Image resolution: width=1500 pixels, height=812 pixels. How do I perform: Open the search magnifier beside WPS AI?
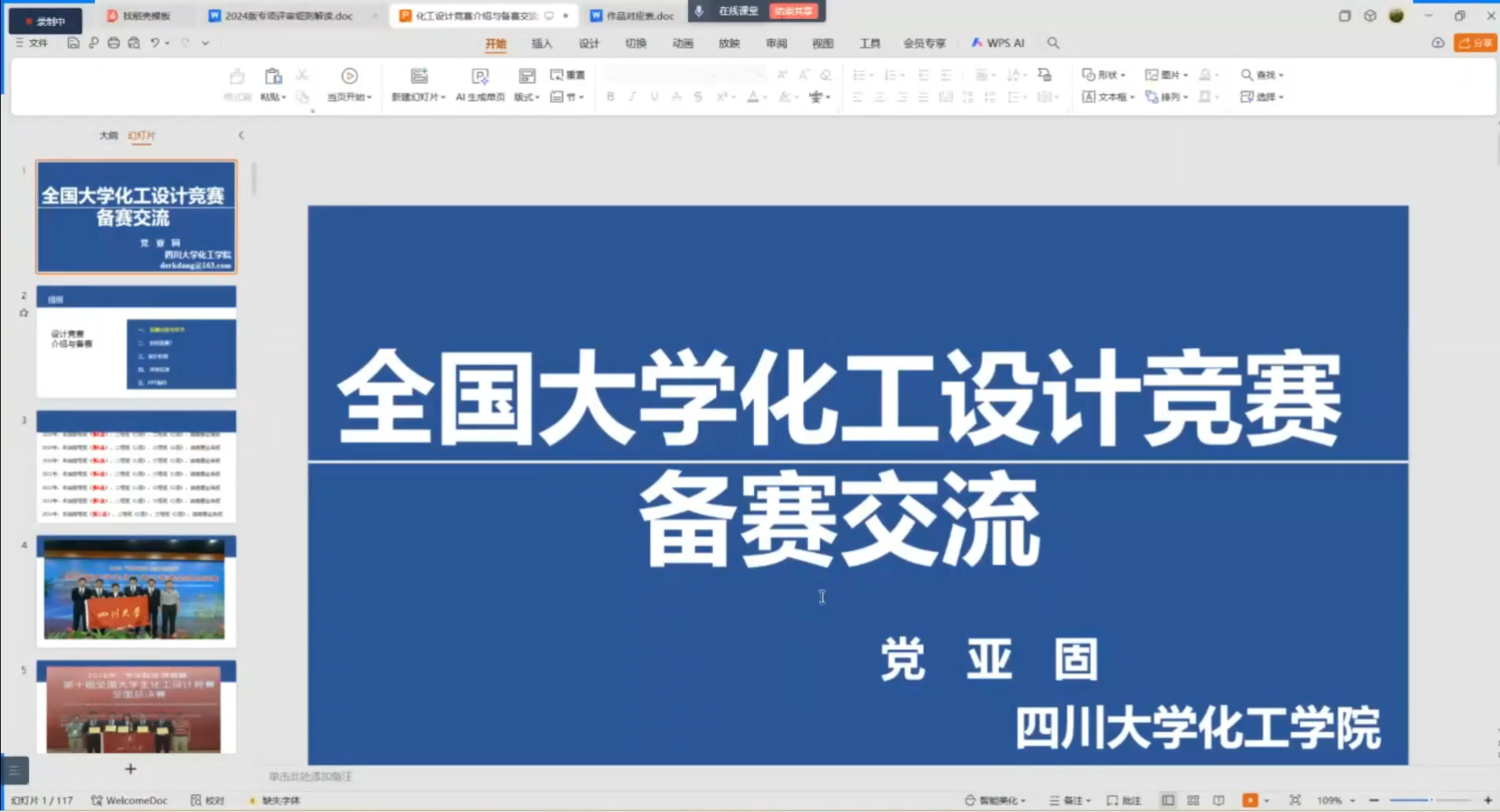click(x=1053, y=43)
